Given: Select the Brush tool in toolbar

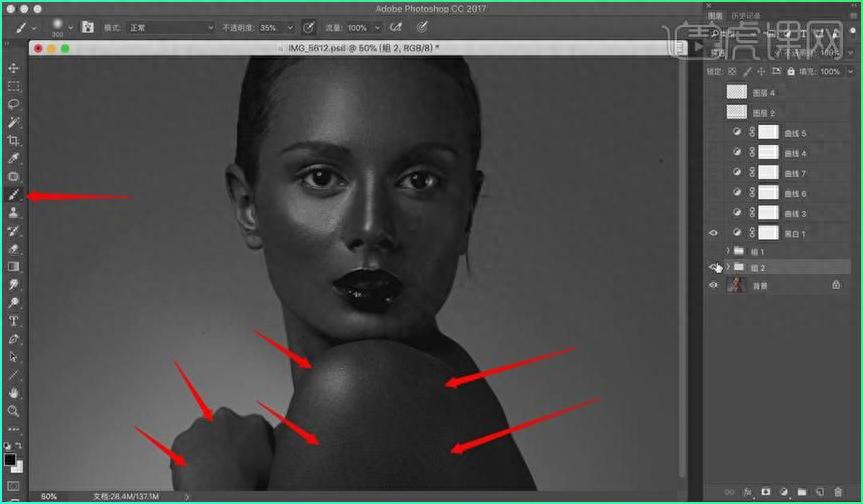Looking at the screenshot, I should pyautogui.click(x=14, y=195).
